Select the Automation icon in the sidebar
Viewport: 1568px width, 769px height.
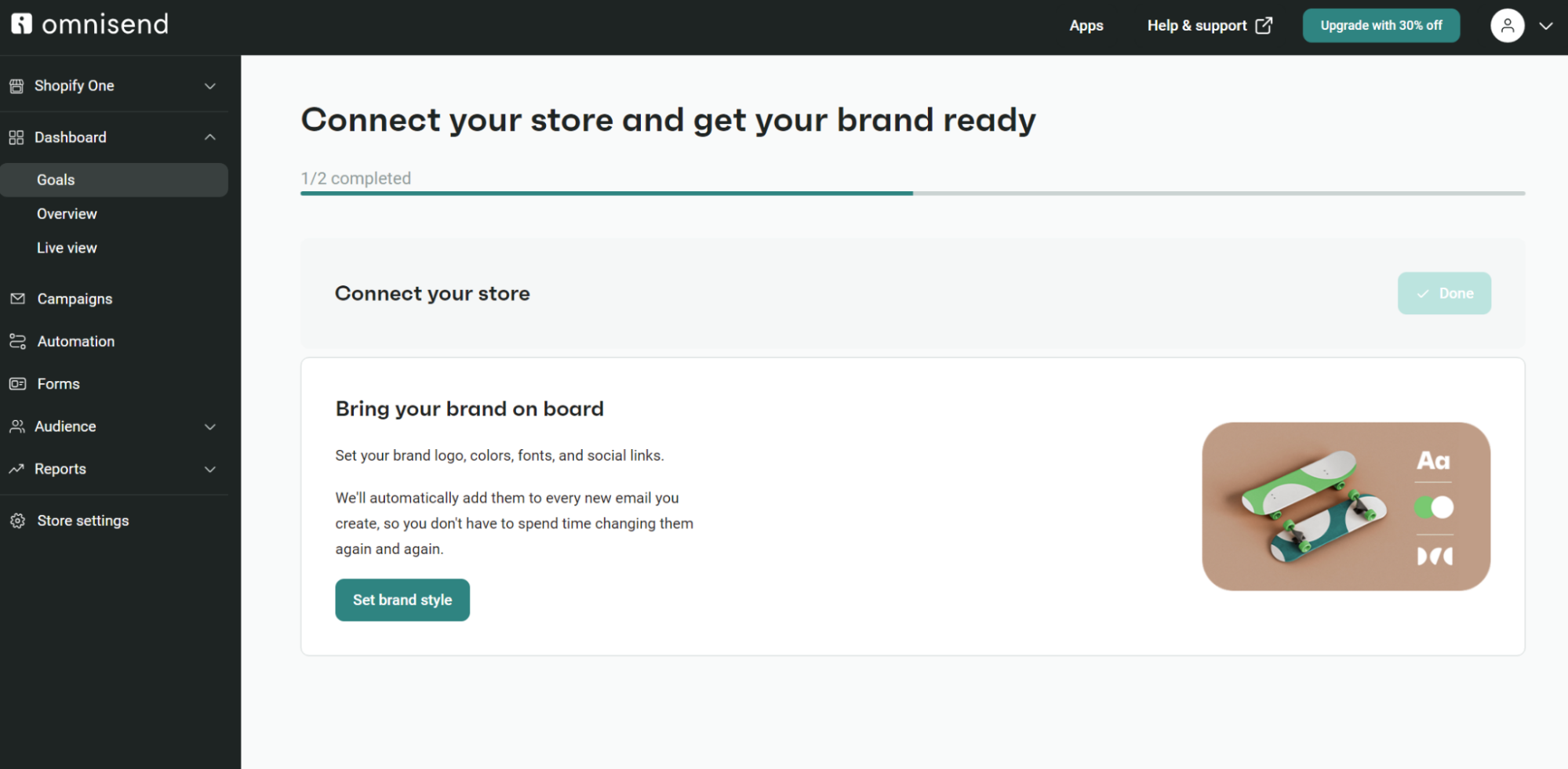coord(17,341)
